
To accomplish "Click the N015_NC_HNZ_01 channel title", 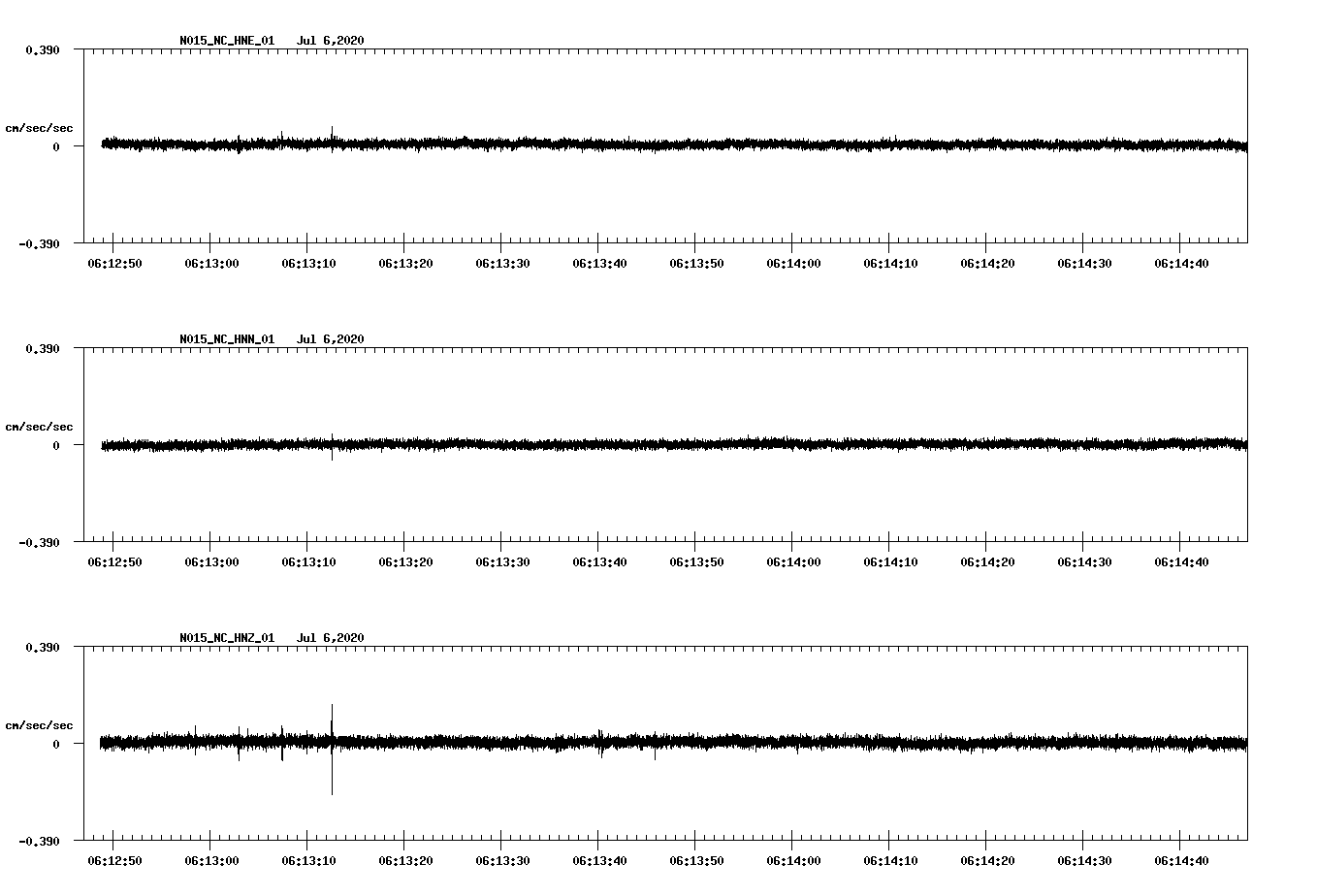I will 227,638.
